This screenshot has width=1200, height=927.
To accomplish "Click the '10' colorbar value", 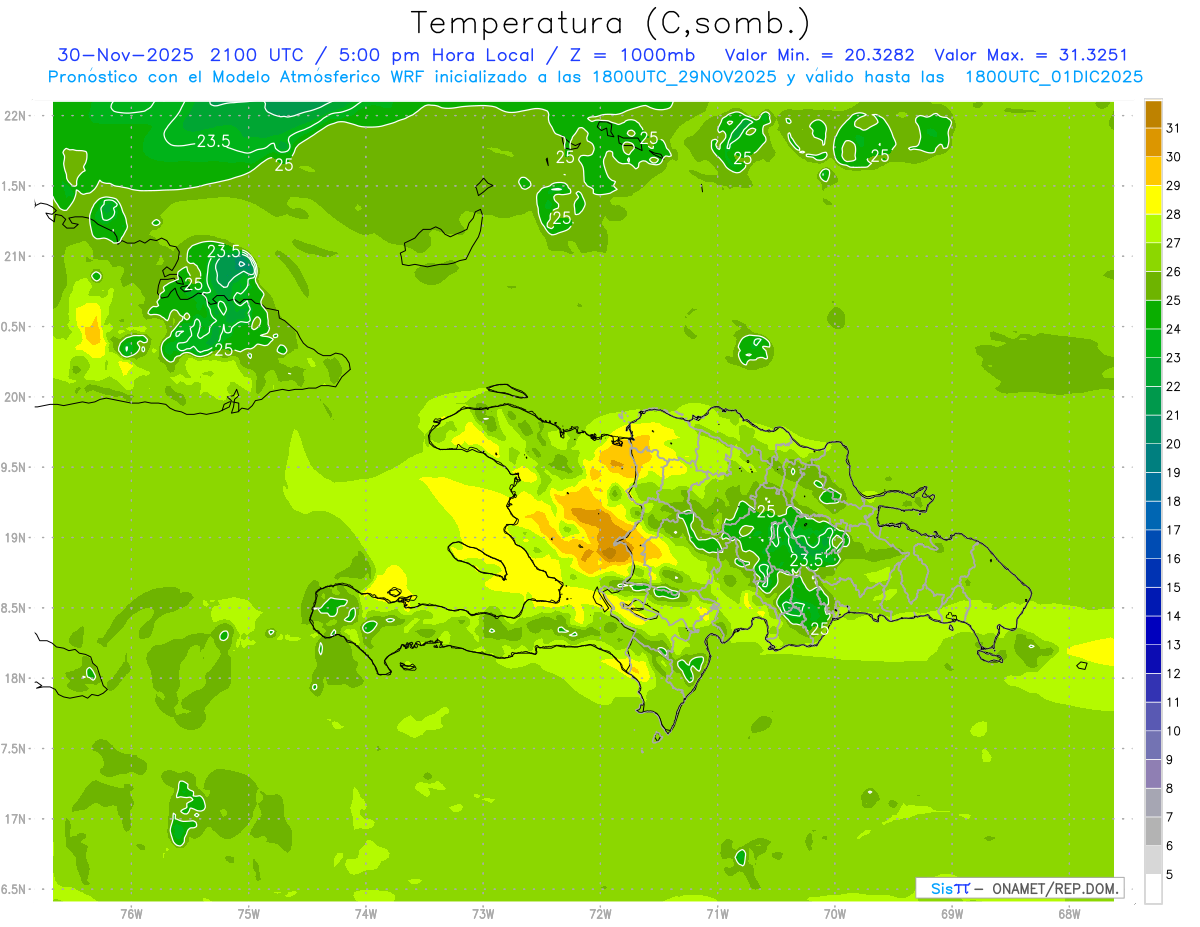I will coord(1174,731).
